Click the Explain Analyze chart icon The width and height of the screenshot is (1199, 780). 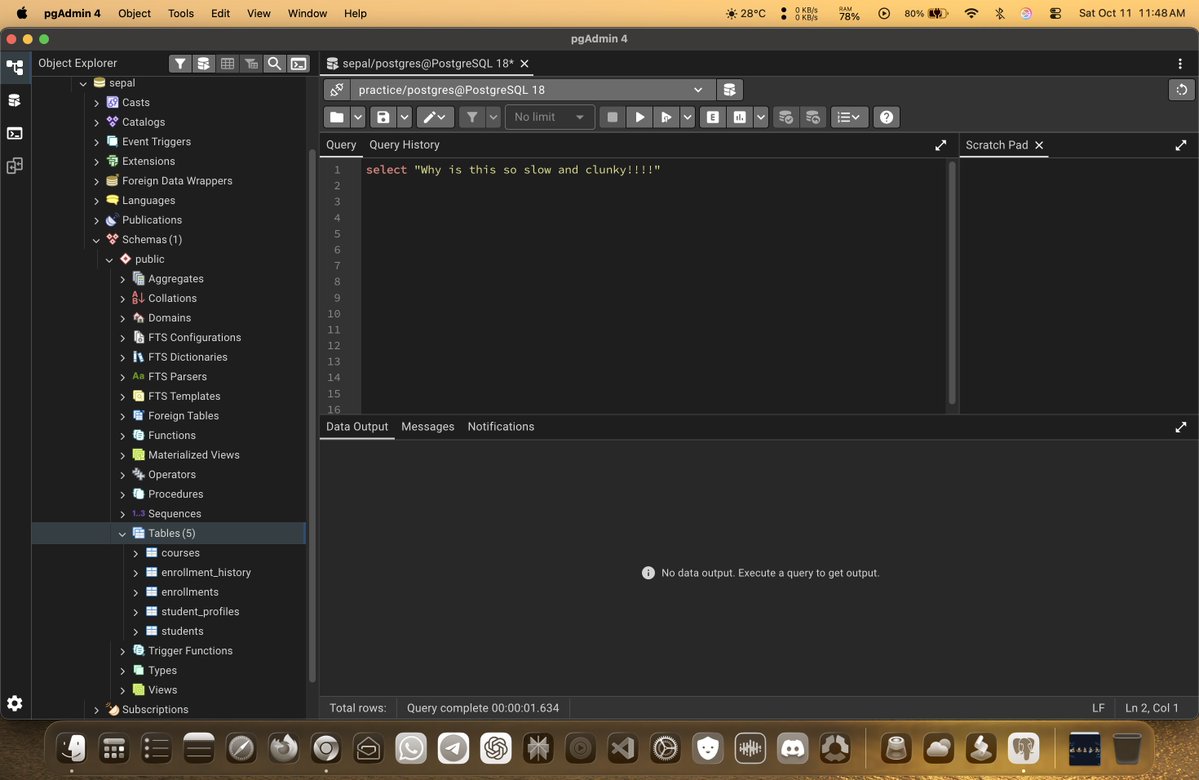point(739,117)
